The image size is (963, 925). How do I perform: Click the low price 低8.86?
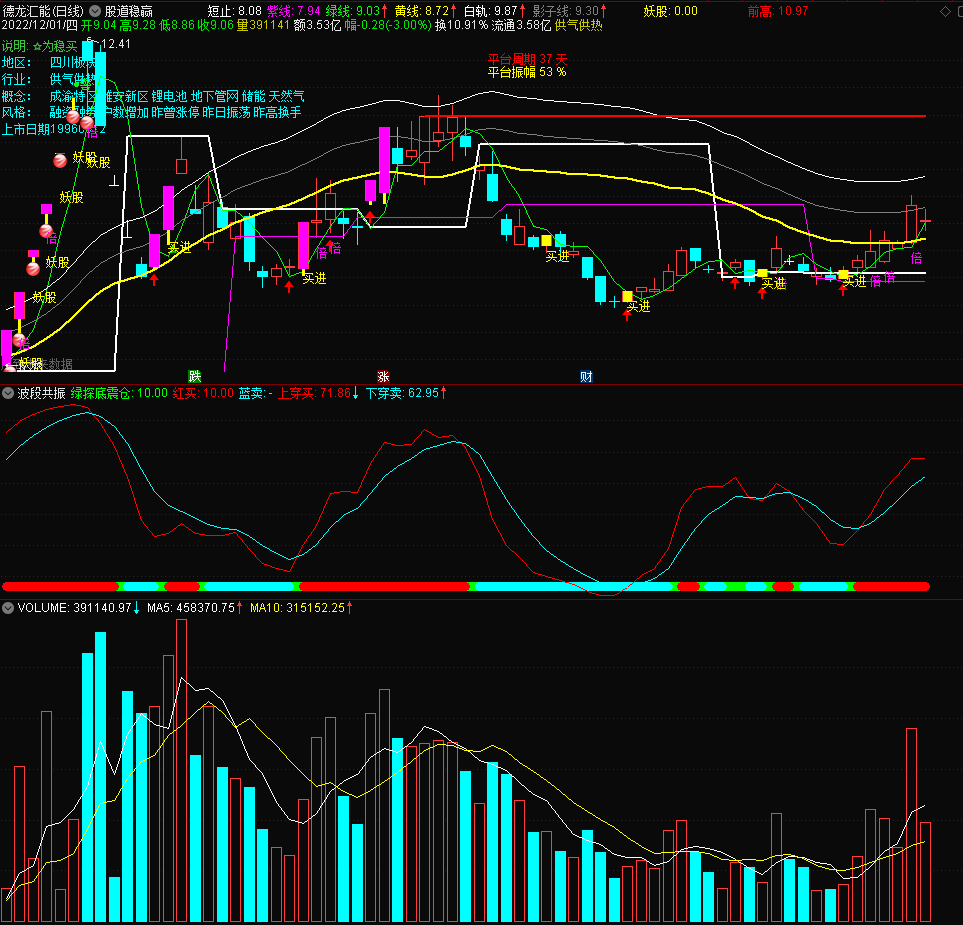coord(177,25)
